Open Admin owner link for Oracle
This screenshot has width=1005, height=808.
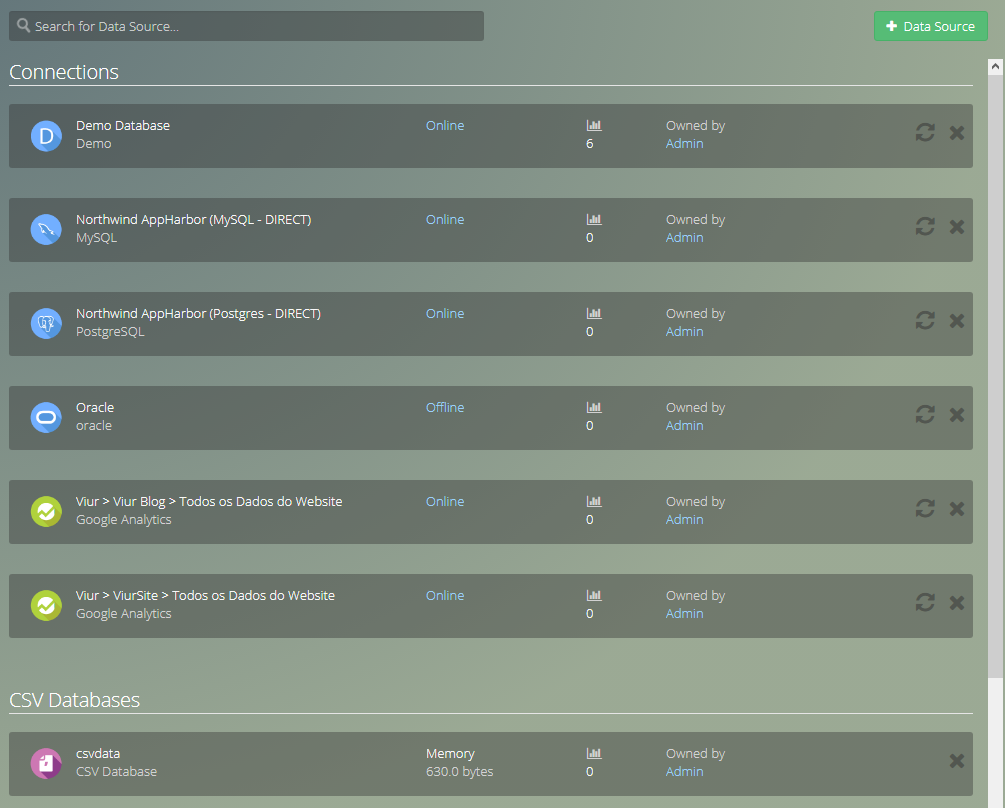[x=685, y=425]
